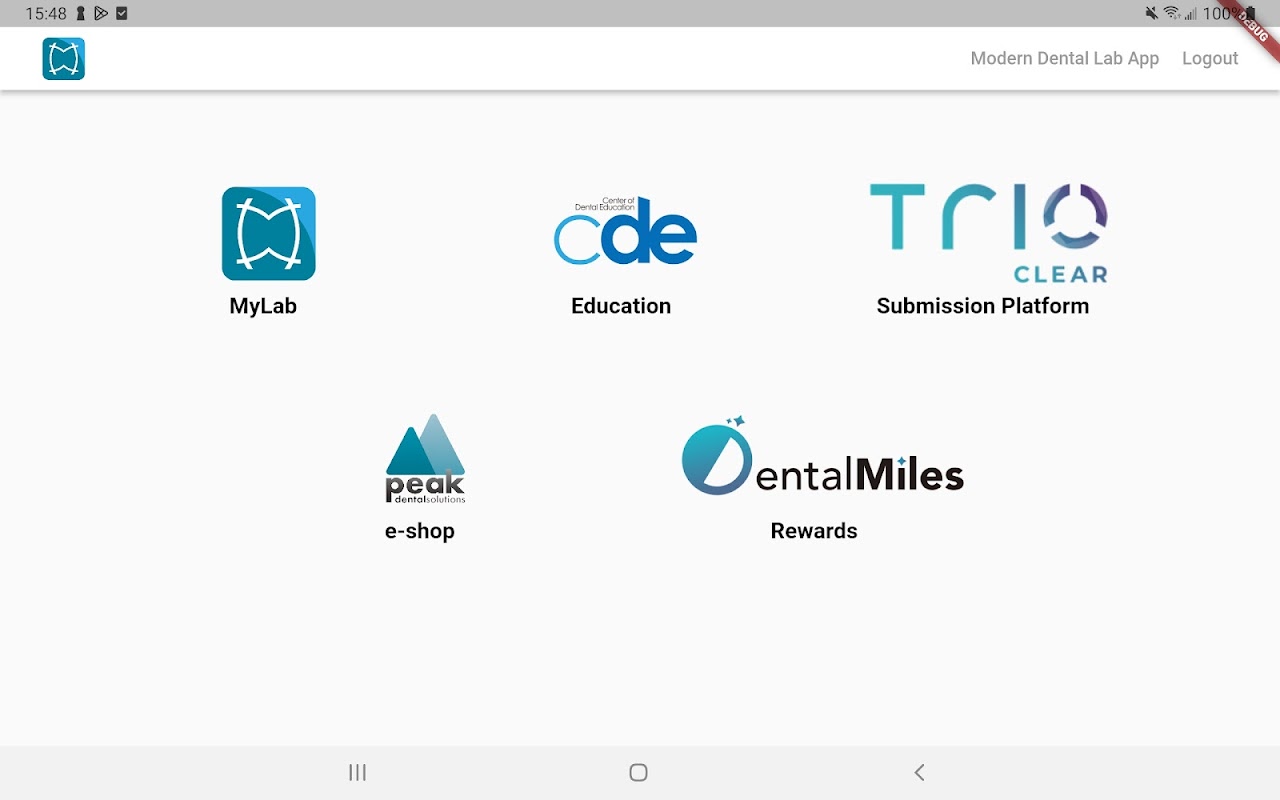Tap the Play Store notification icon
Image resolution: width=1280 pixels, height=800 pixels.
pyautogui.click(x=101, y=13)
